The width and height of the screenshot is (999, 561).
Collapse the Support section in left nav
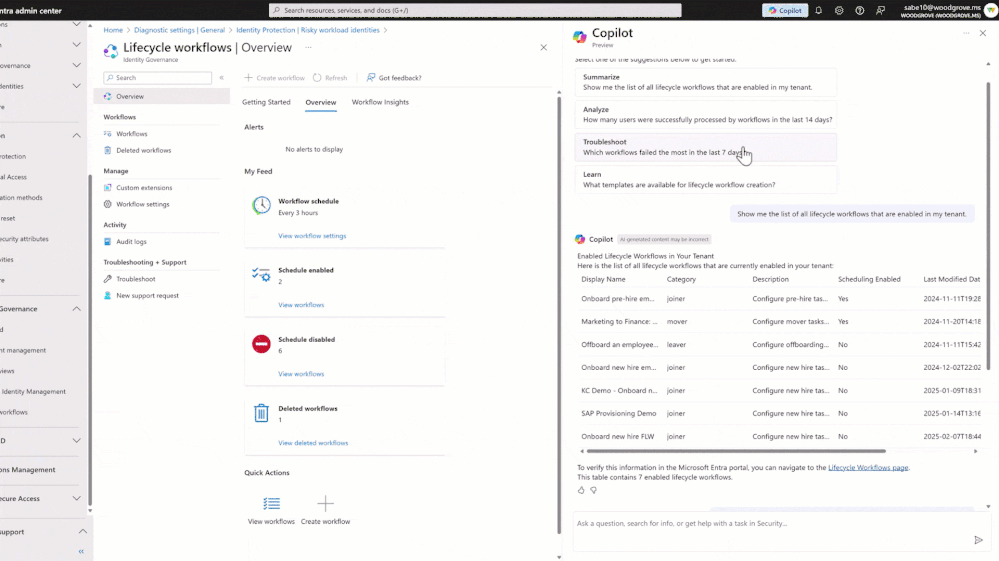83,532
